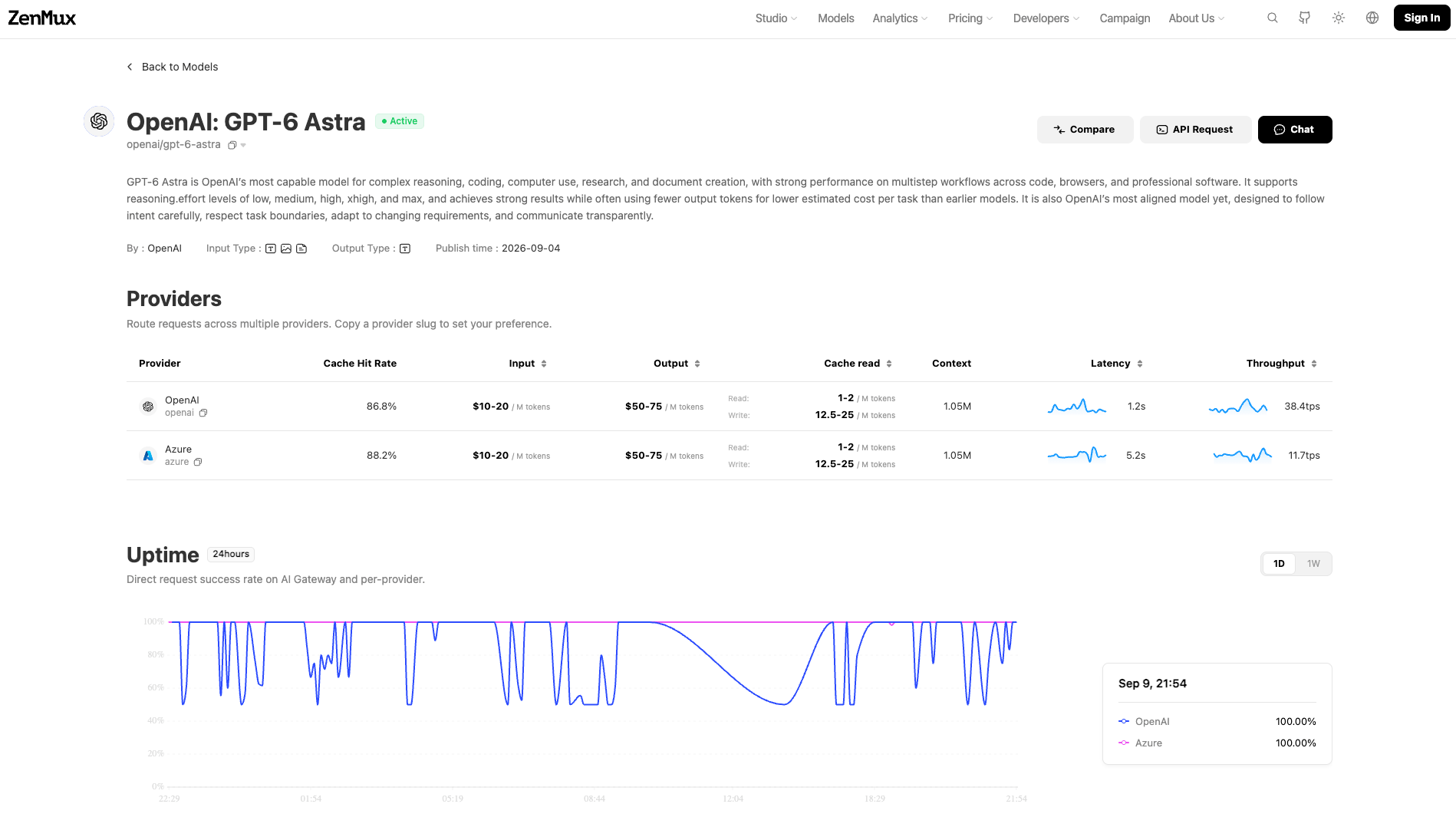Click the 11.7tps throughput value
The width and height of the screenshot is (1456, 817).
[x=1304, y=456]
